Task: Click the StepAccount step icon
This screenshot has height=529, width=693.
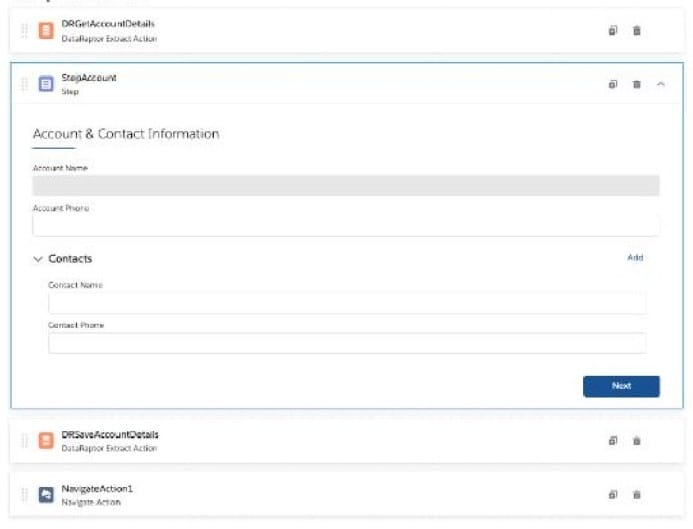Action: (45, 84)
